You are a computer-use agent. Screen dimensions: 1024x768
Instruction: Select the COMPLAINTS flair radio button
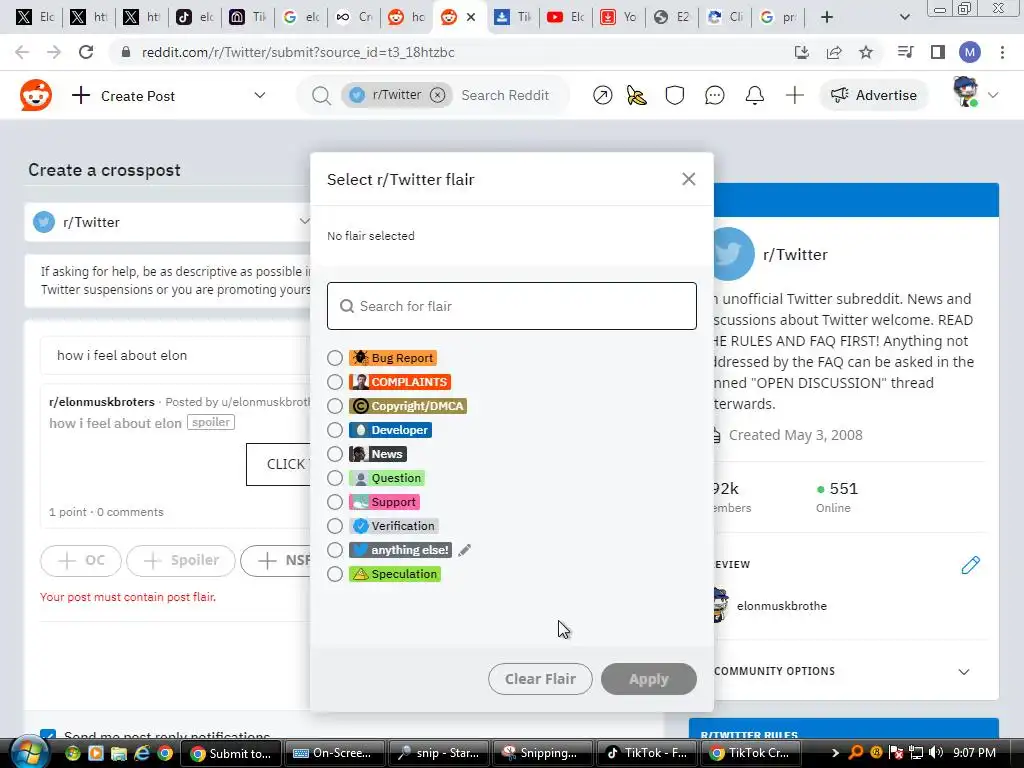point(334,382)
